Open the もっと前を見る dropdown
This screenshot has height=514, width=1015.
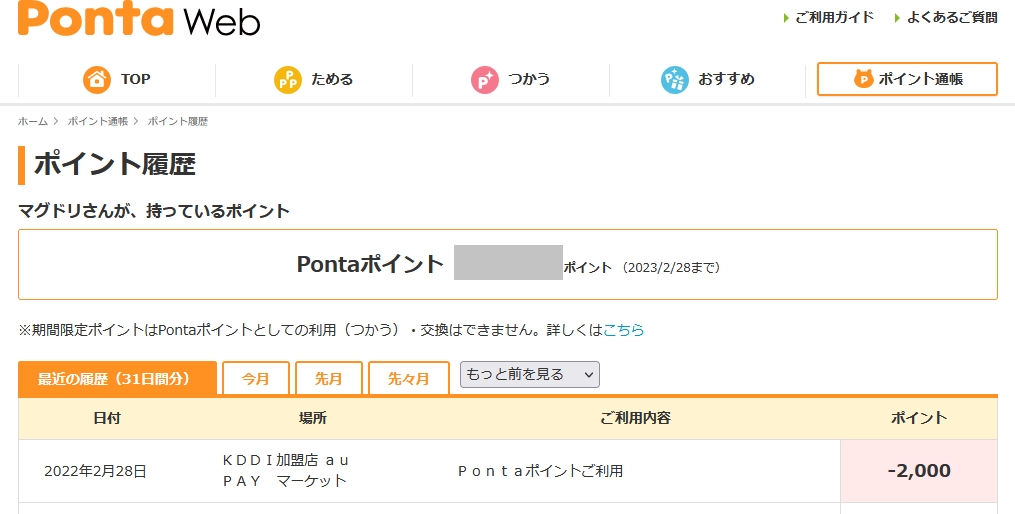(x=529, y=375)
